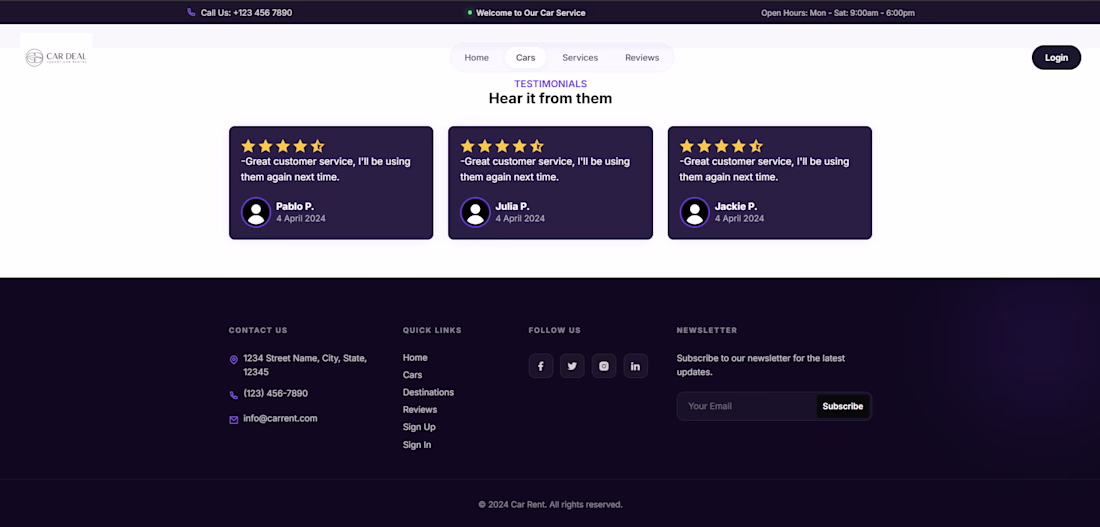1100x527 pixels.
Task: Click the copyright 2024 Car Rent text
Action: click(x=550, y=505)
